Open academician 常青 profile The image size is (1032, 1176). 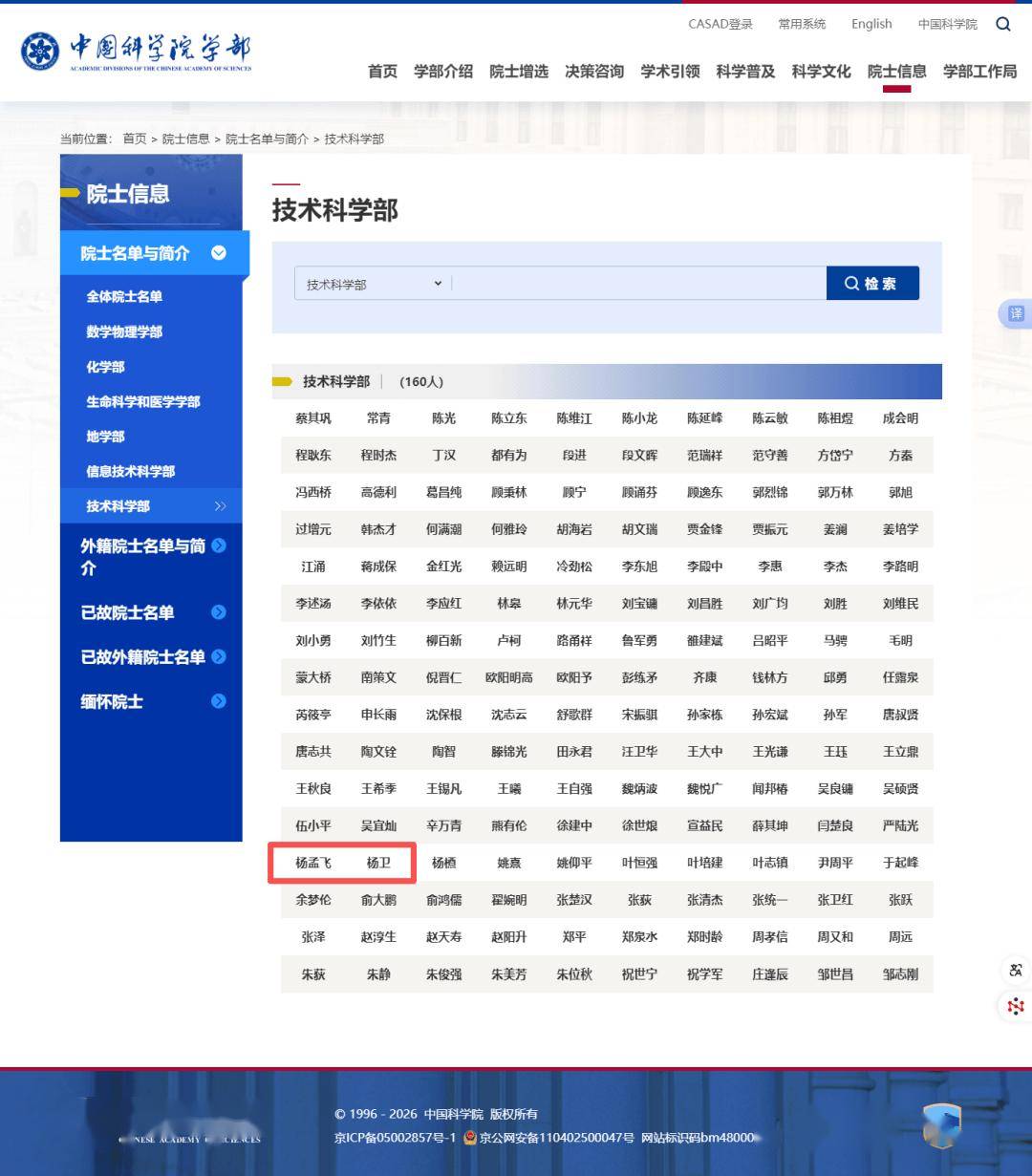pos(378,418)
